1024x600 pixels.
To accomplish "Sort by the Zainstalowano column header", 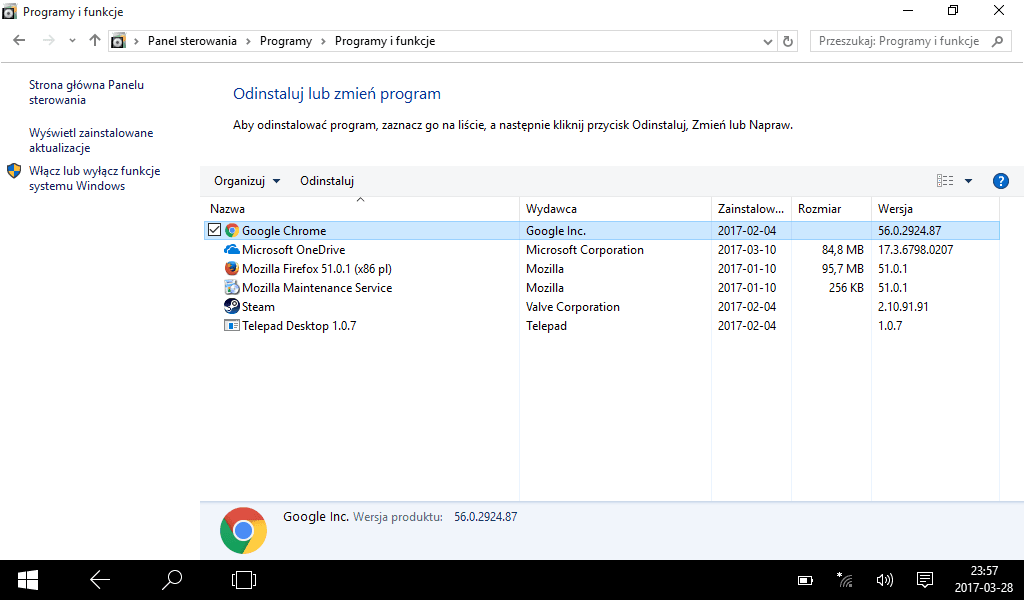I will coord(751,209).
